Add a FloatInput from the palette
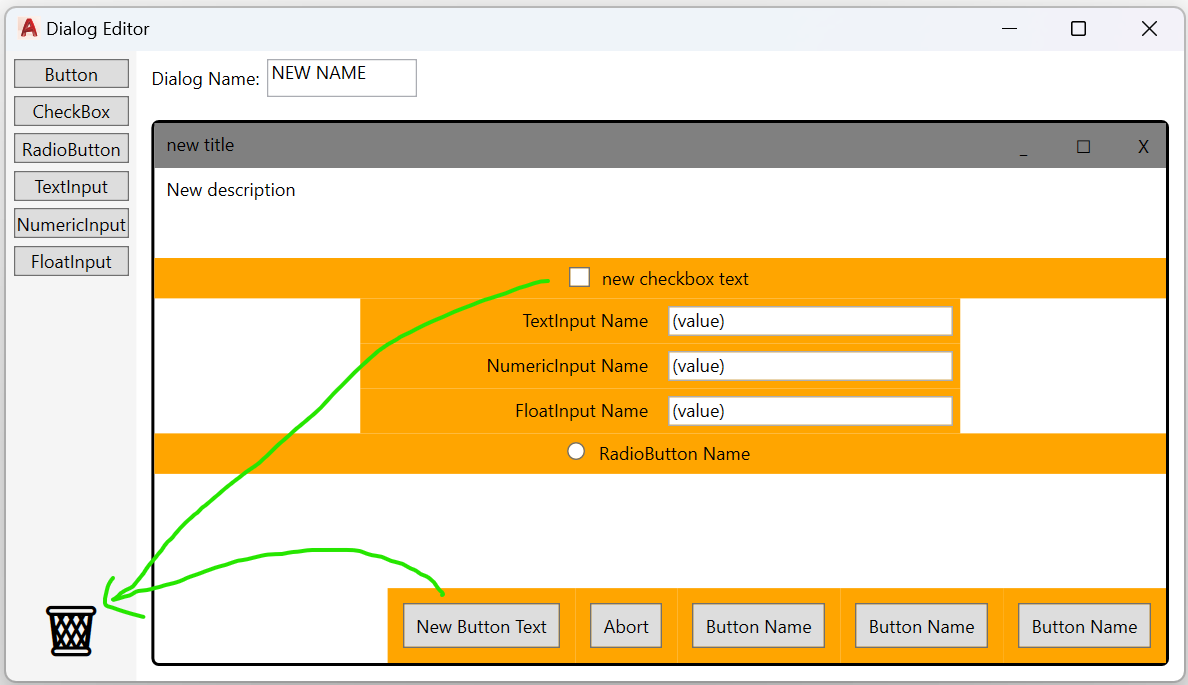The height and width of the screenshot is (685, 1188). coord(71,261)
